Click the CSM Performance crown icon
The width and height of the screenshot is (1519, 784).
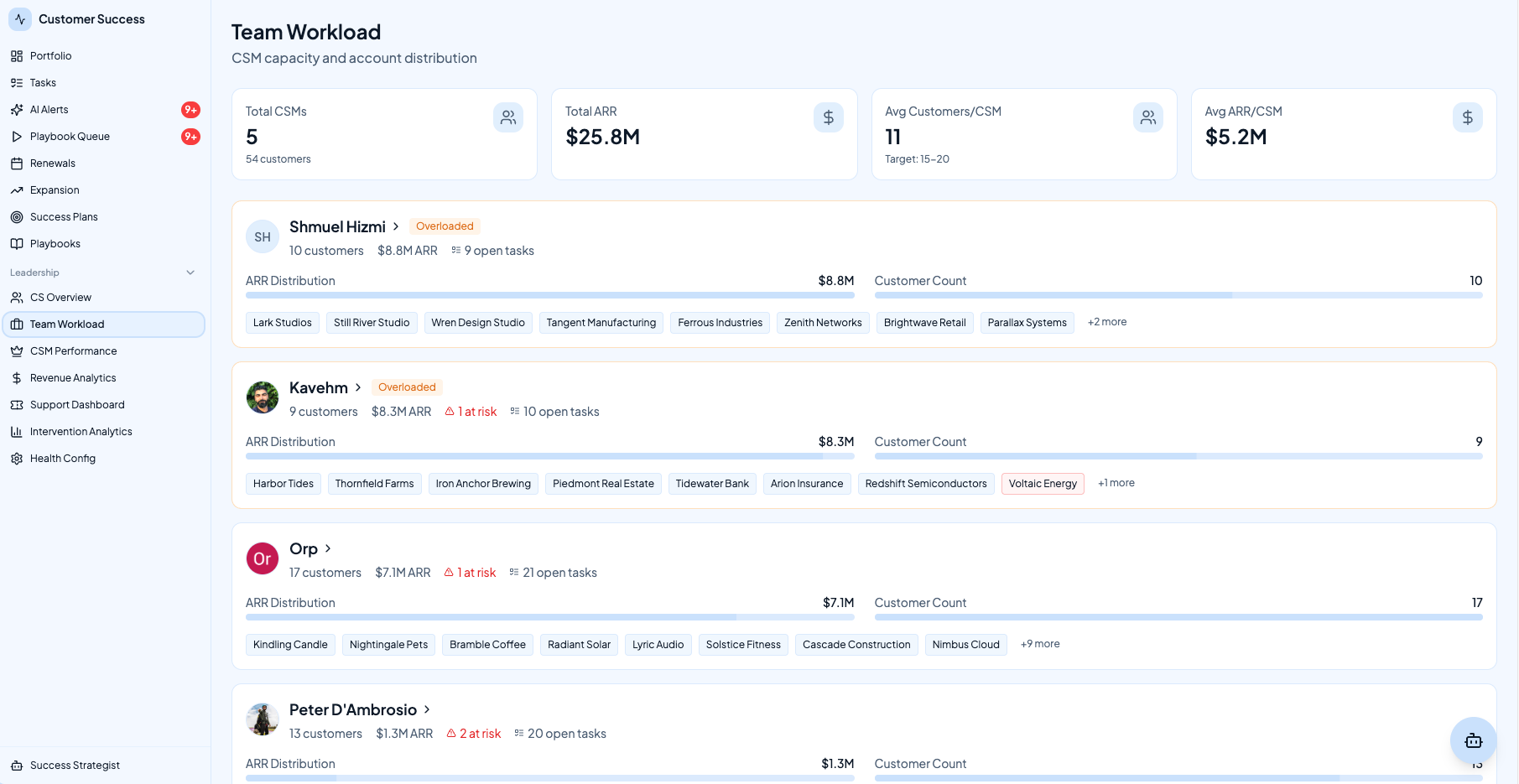tap(17, 351)
